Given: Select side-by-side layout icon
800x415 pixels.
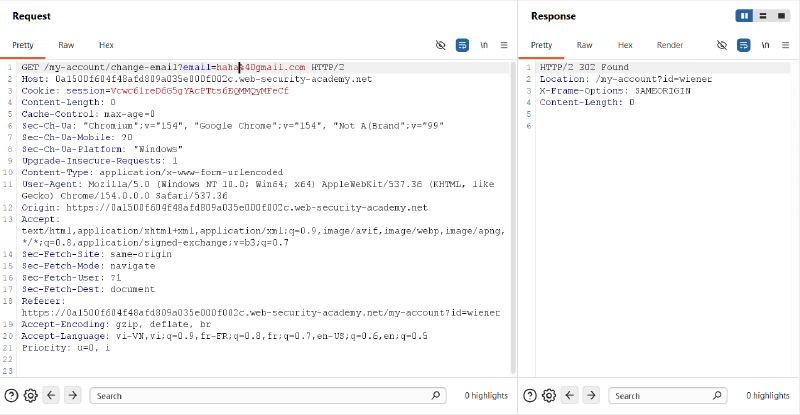Looking at the screenshot, I should (744, 16).
